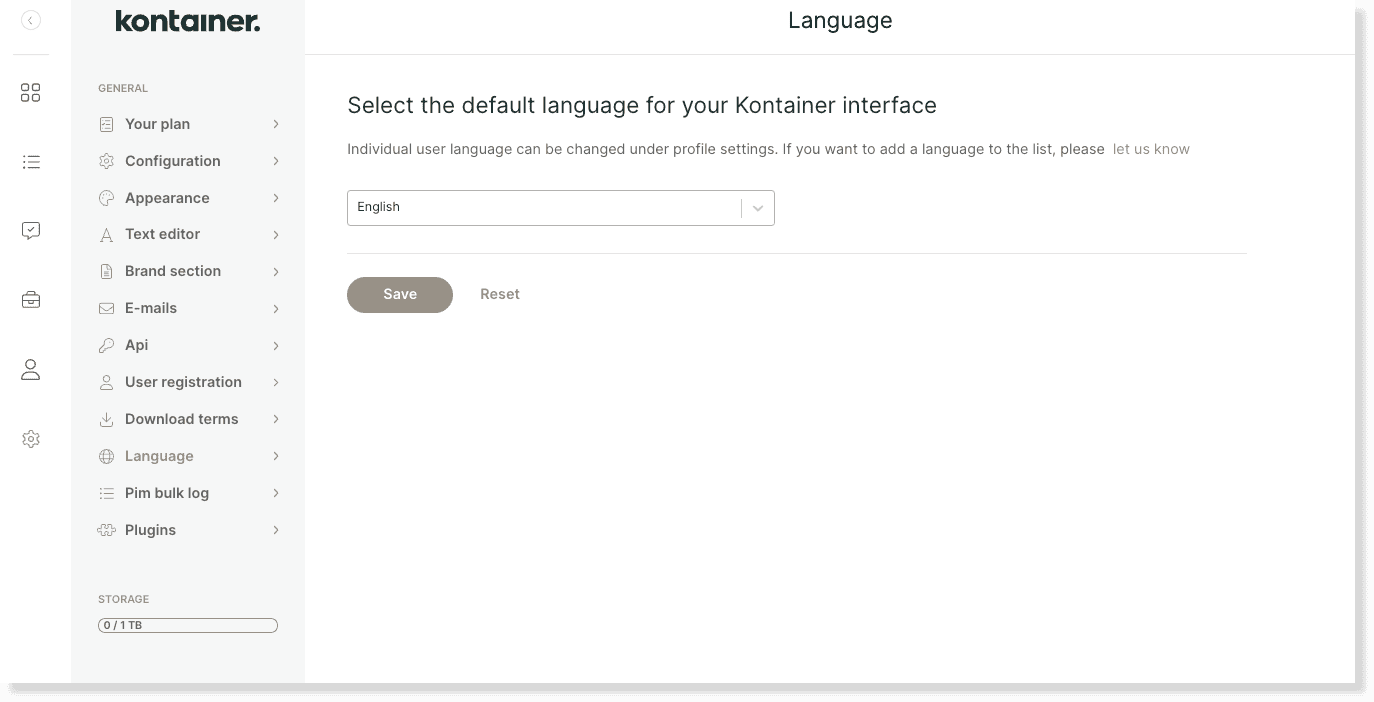Click the settings gear icon
This screenshot has height=702, width=1374.
30,438
